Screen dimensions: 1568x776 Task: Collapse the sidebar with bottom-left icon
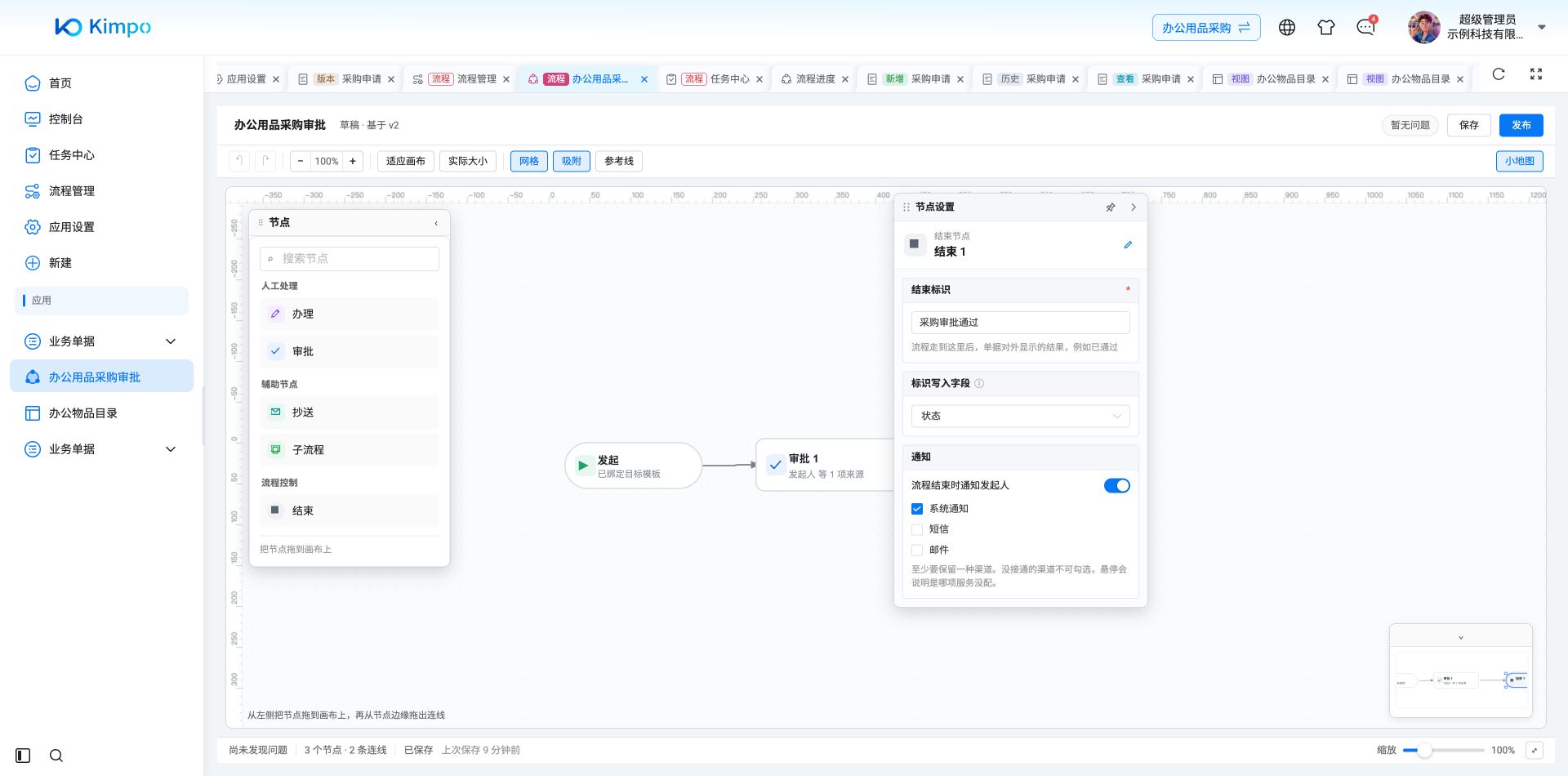point(23,756)
